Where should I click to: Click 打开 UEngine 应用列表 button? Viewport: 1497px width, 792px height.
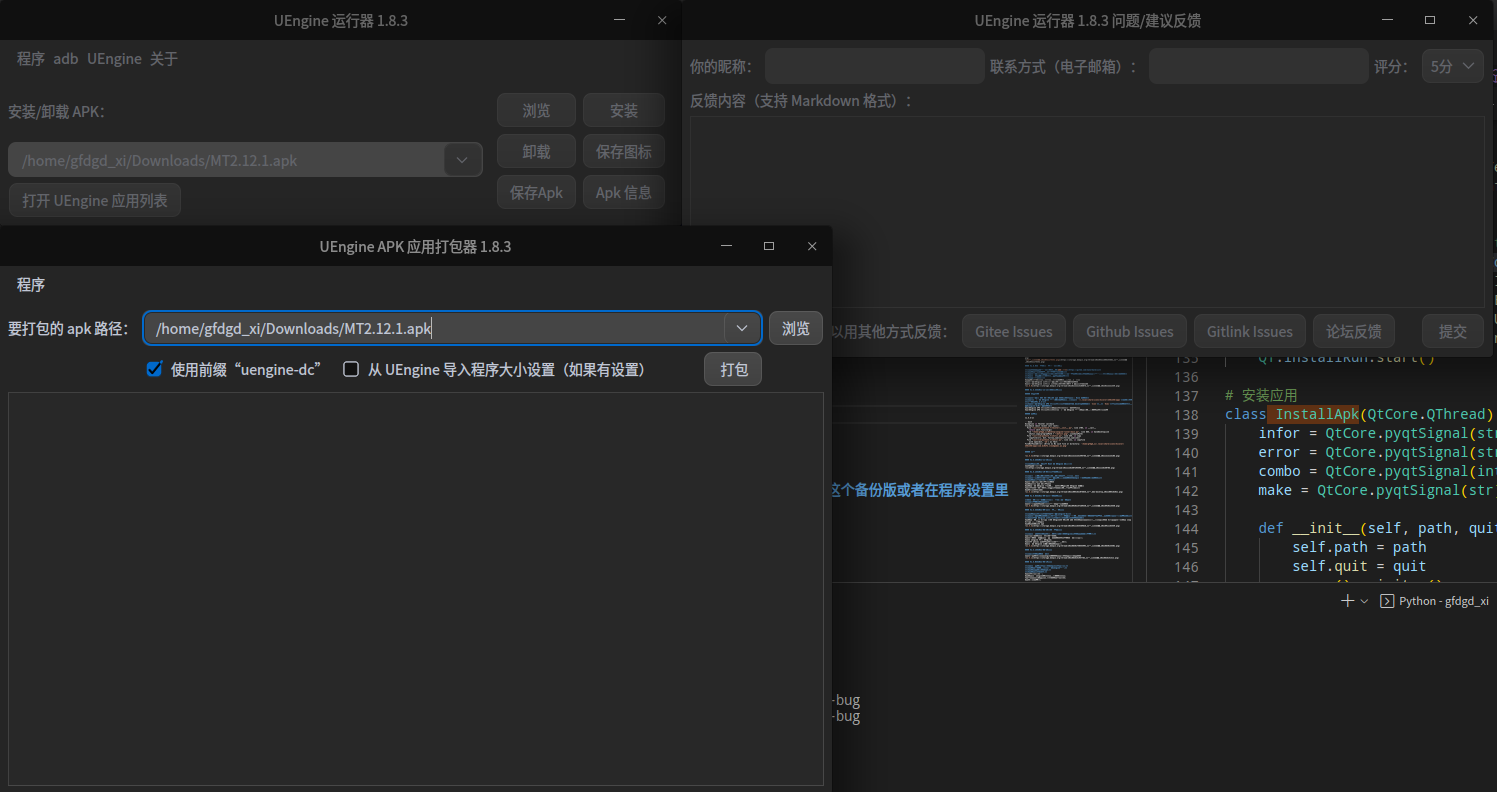(95, 200)
